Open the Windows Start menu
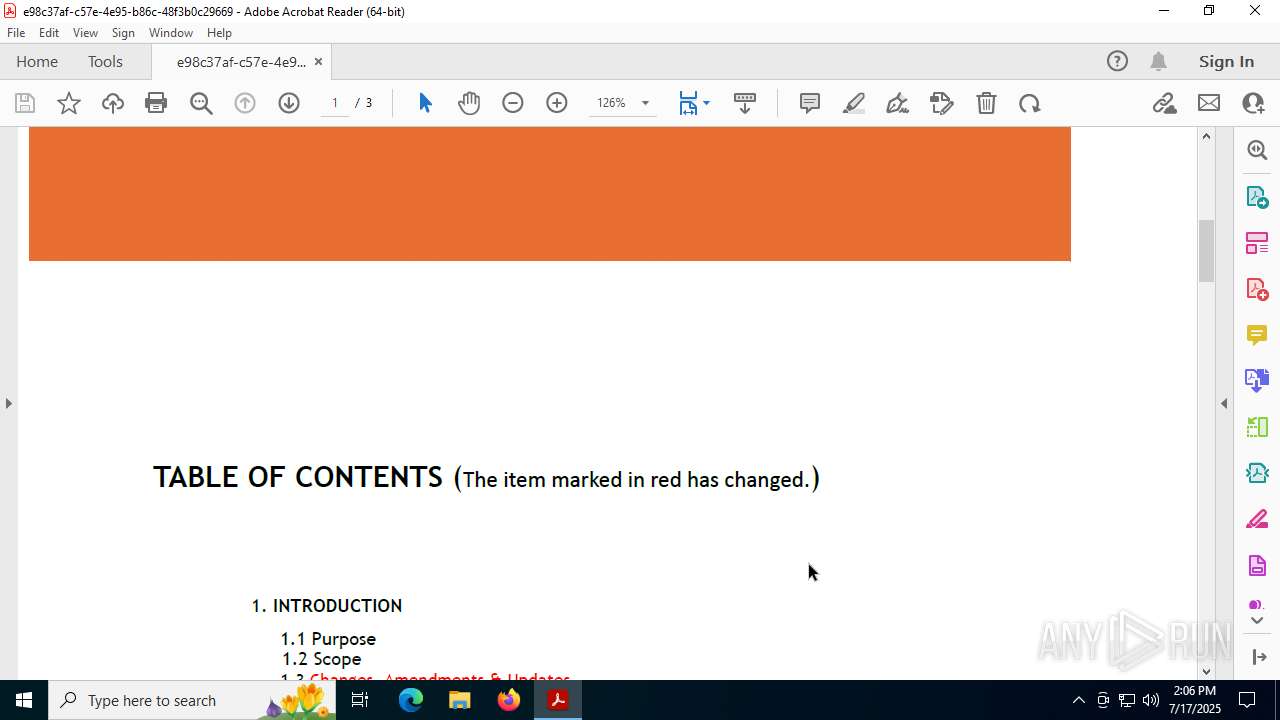1280x720 pixels. pyautogui.click(x=24, y=700)
